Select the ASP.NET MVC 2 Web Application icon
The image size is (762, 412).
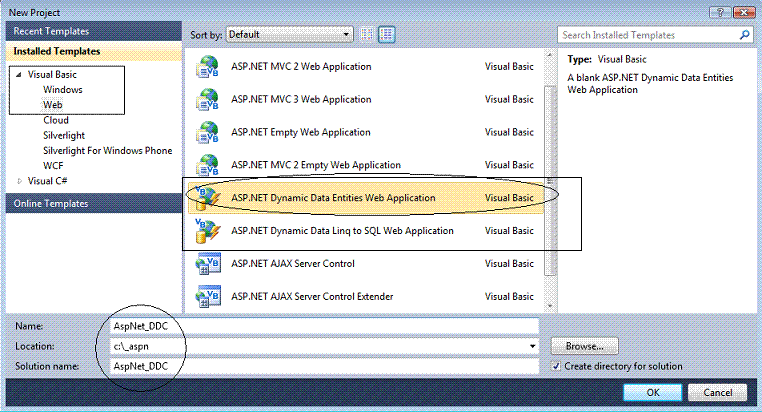click(x=208, y=67)
